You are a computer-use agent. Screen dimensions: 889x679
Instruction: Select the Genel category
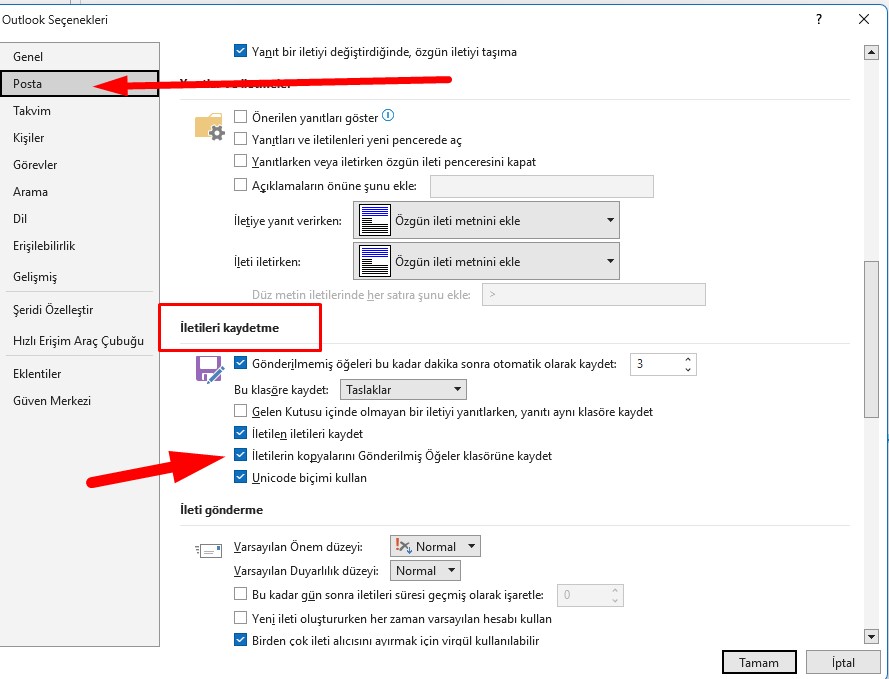click(x=80, y=57)
